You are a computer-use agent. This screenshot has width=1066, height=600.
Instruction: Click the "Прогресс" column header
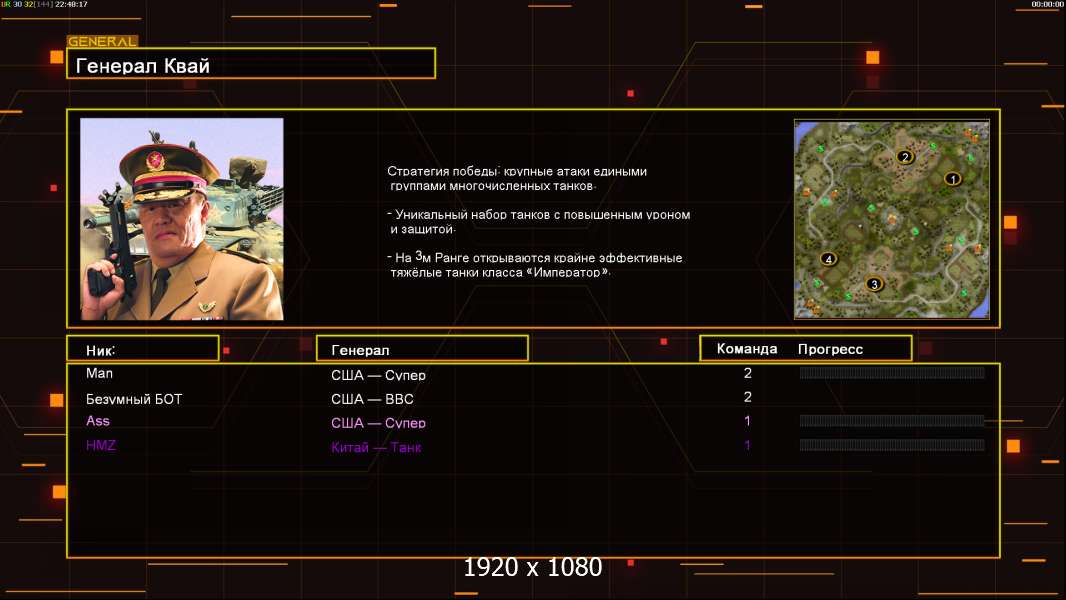coord(830,349)
